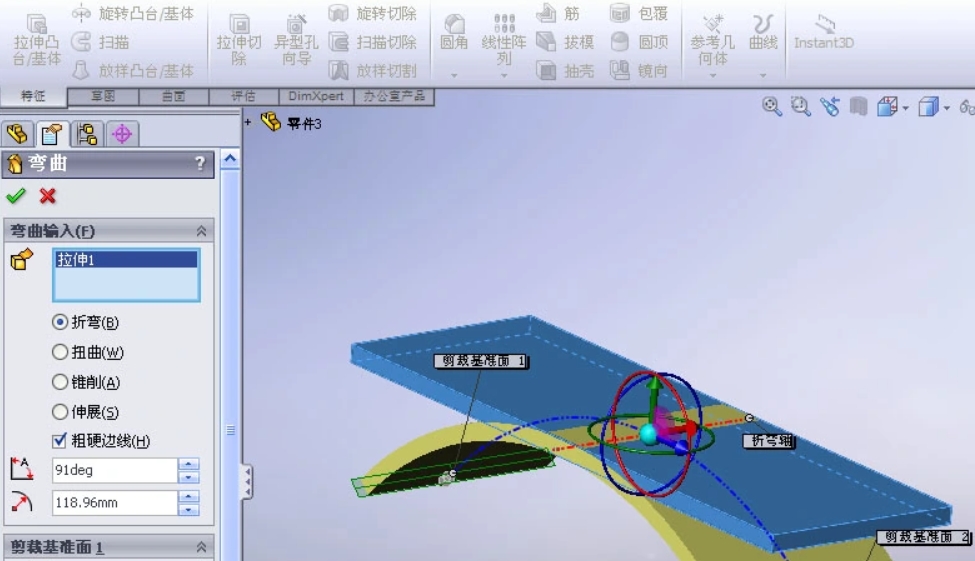Open the Fillet (圆角) dropdown arrow

(454, 75)
